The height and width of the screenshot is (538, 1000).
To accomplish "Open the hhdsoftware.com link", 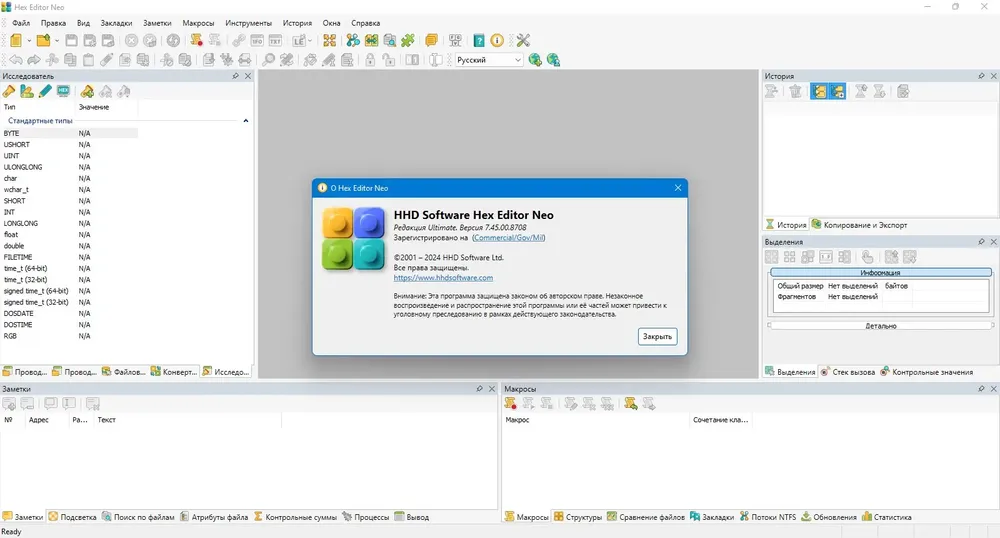I will [x=443, y=278].
